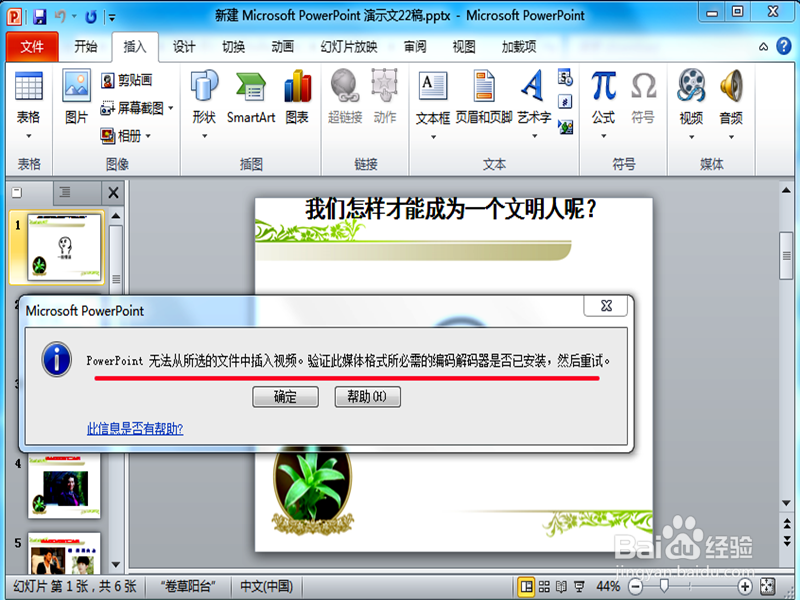Switch to Normal view in status bar
Screen dimensions: 800x600
[x=527, y=587]
